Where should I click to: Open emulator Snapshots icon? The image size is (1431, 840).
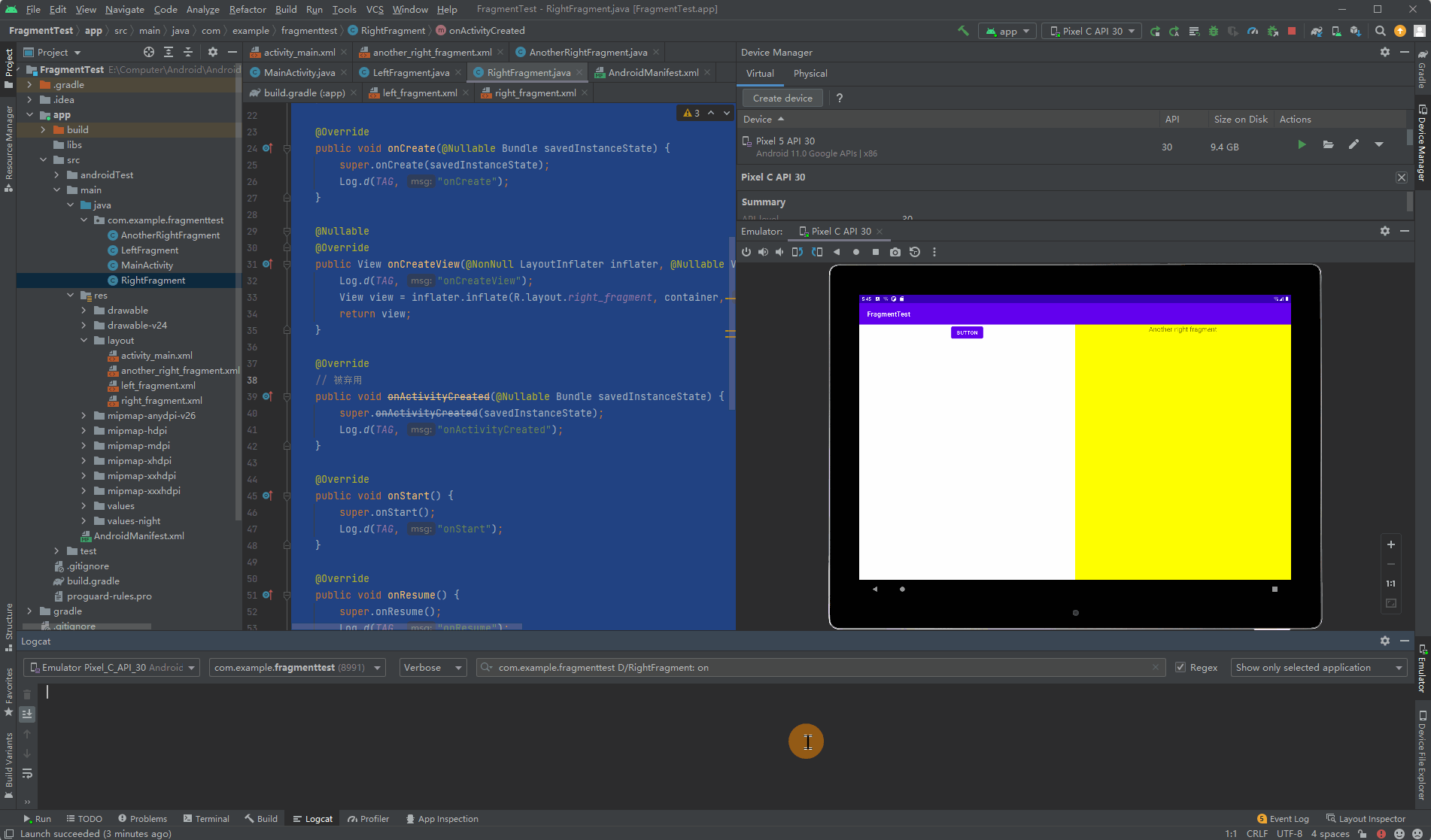[915, 252]
